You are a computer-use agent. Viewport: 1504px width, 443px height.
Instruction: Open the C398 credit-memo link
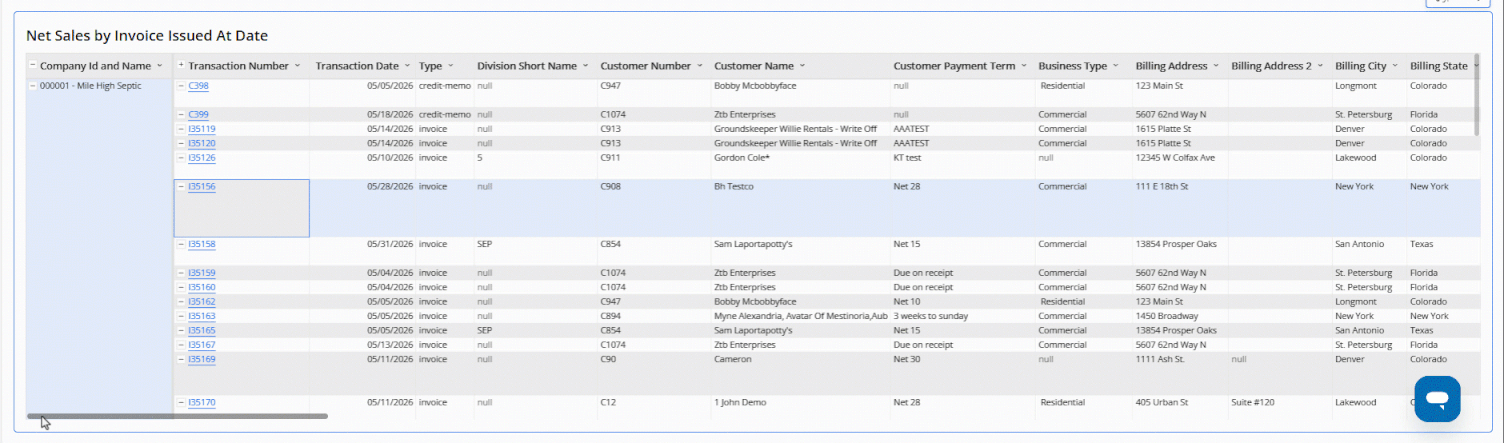(198, 86)
